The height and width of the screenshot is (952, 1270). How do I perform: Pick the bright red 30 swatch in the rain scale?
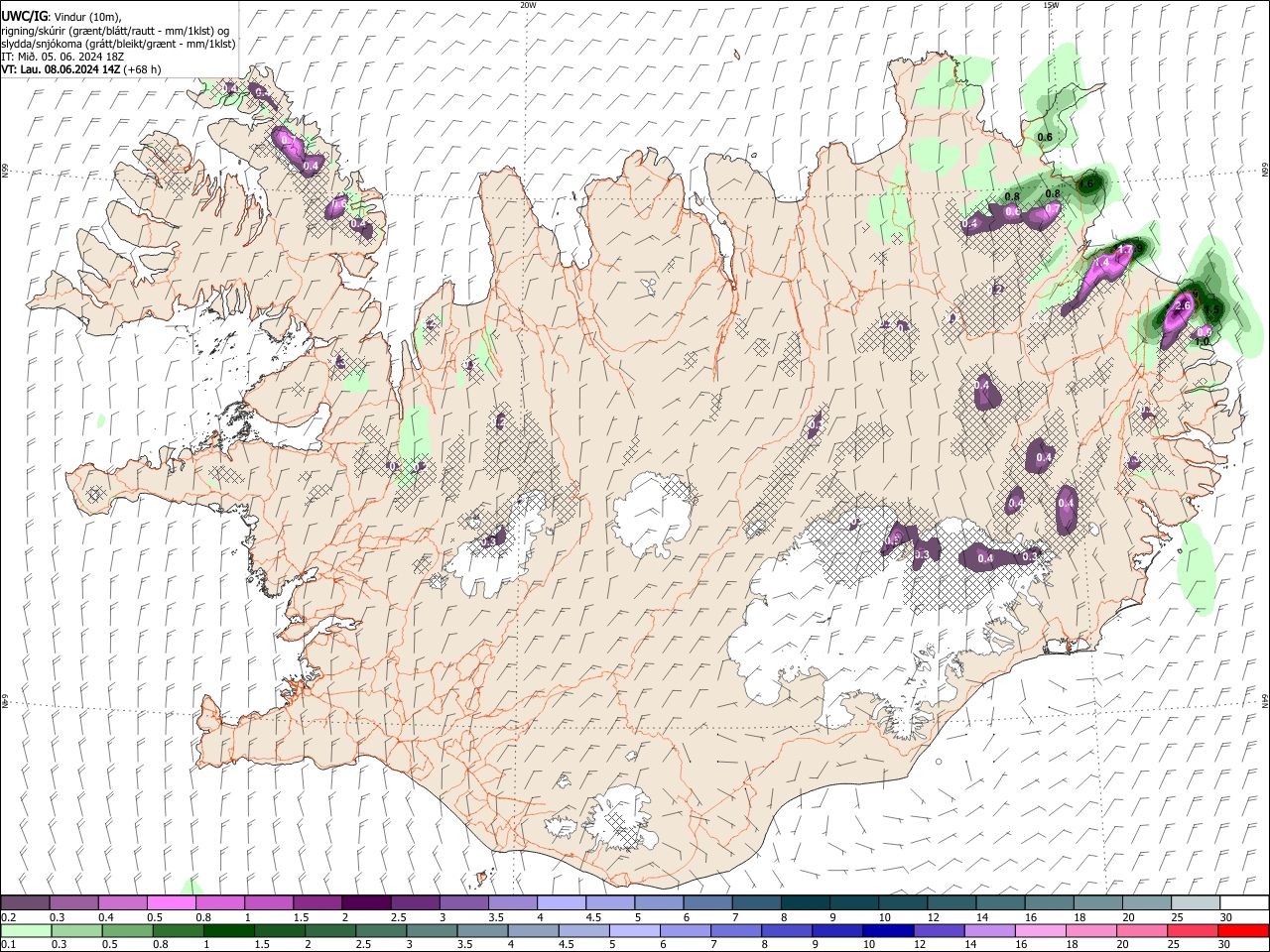1242,931
